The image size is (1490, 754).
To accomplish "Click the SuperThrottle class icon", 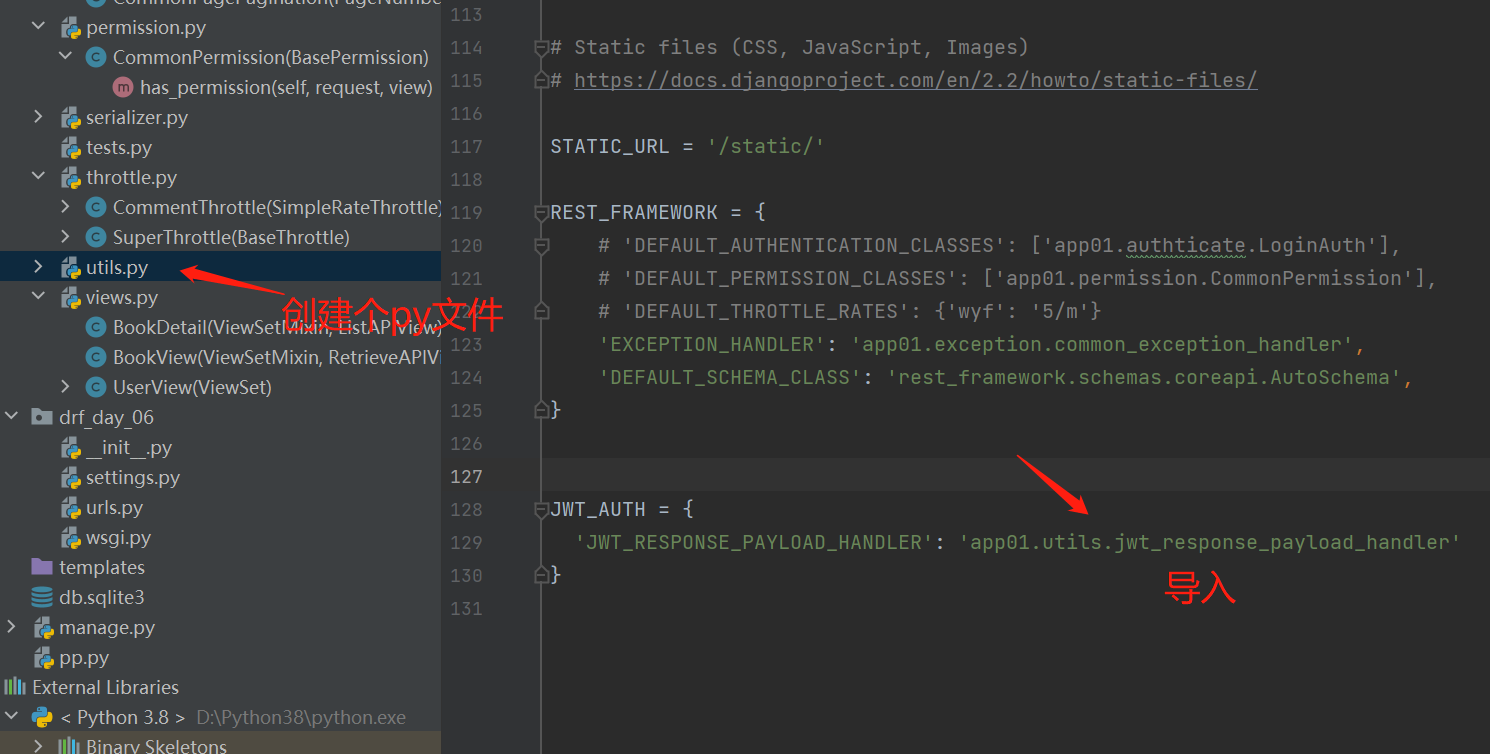I will [96, 237].
